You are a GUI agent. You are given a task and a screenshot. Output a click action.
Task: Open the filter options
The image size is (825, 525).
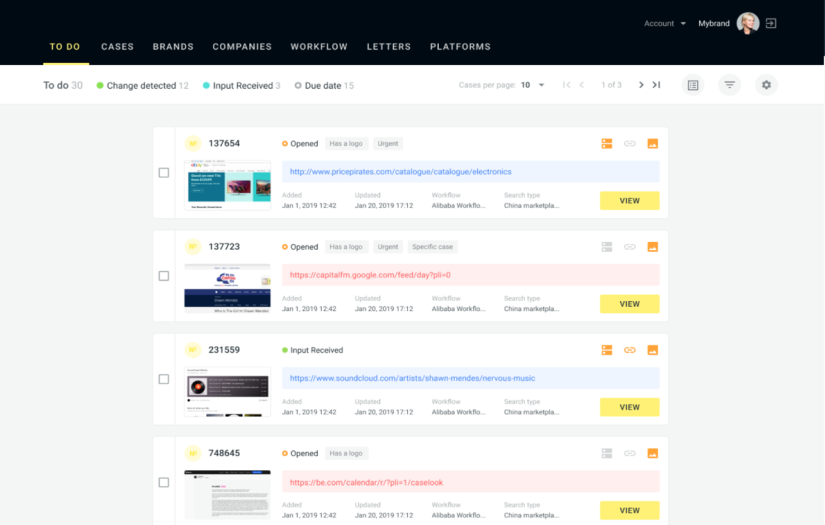point(729,85)
